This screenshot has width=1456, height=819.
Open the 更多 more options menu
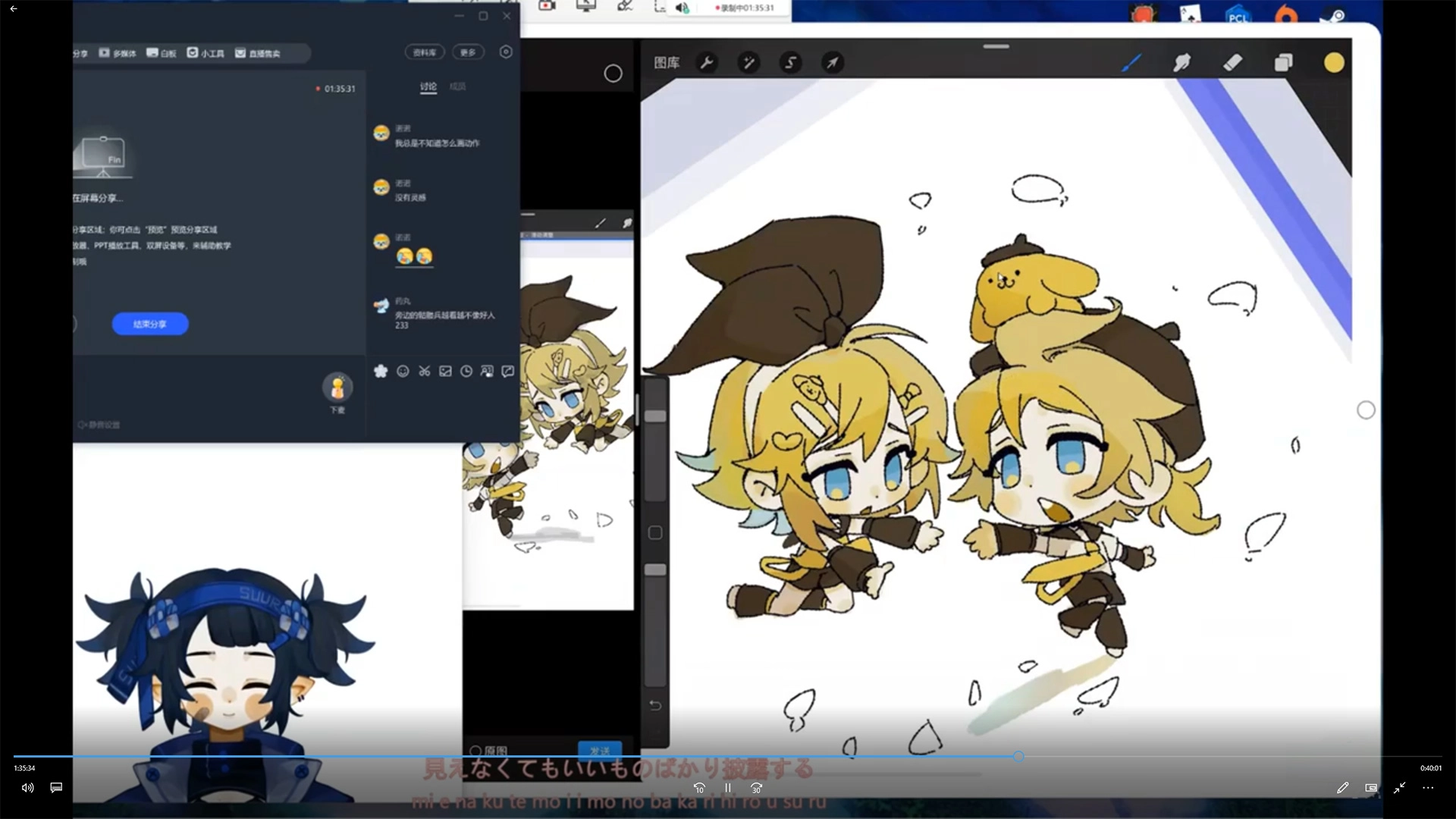pyautogui.click(x=468, y=52)
